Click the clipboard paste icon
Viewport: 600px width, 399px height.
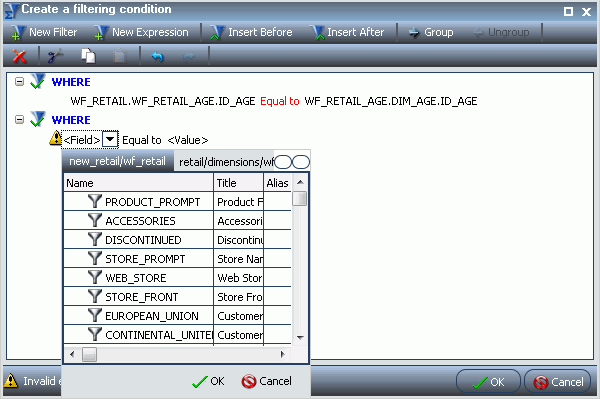point(120,56)
